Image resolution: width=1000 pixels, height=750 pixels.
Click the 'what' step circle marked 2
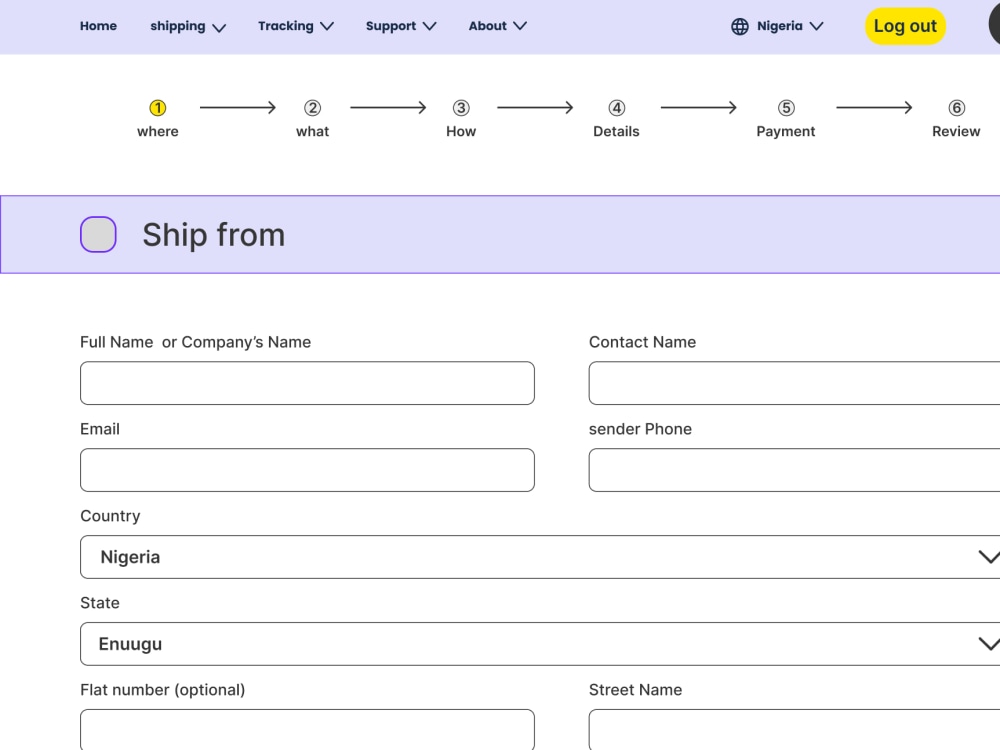click(x=312, y=106)
